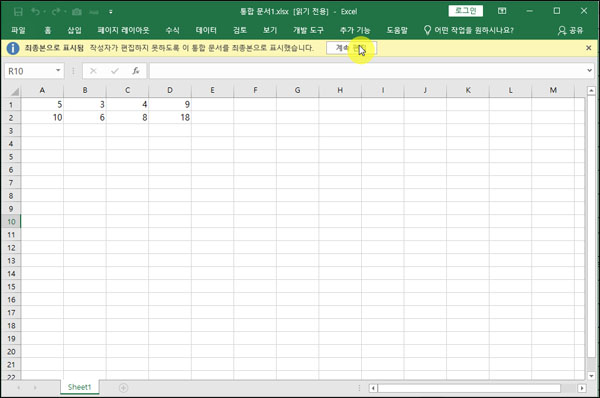Click the horizontal scrollbar left arrow
Image resolution: width=600 pixels, height=398 pixels.
point(373,388)
